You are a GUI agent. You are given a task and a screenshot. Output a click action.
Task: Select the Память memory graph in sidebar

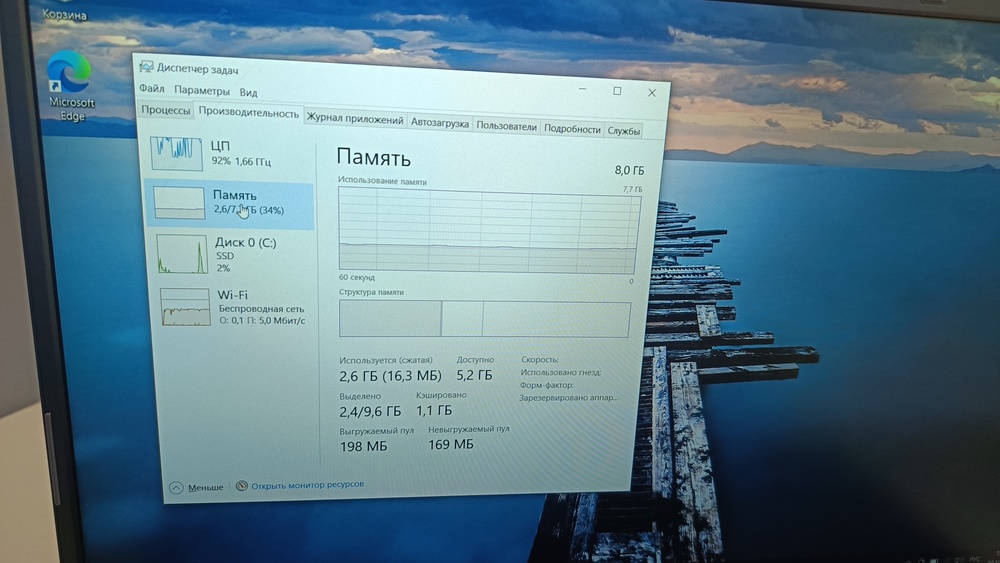pyautogui.click(x=176, y=203)
